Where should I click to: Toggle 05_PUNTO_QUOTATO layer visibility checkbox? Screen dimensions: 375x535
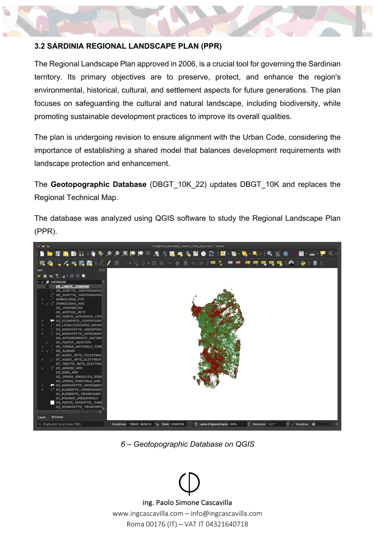[47, 342]
